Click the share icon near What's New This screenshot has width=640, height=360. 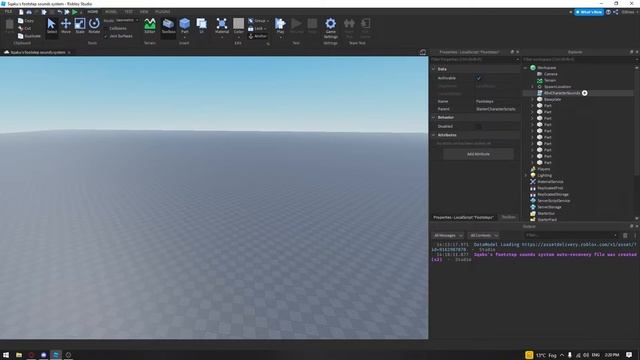coord(616,12)
